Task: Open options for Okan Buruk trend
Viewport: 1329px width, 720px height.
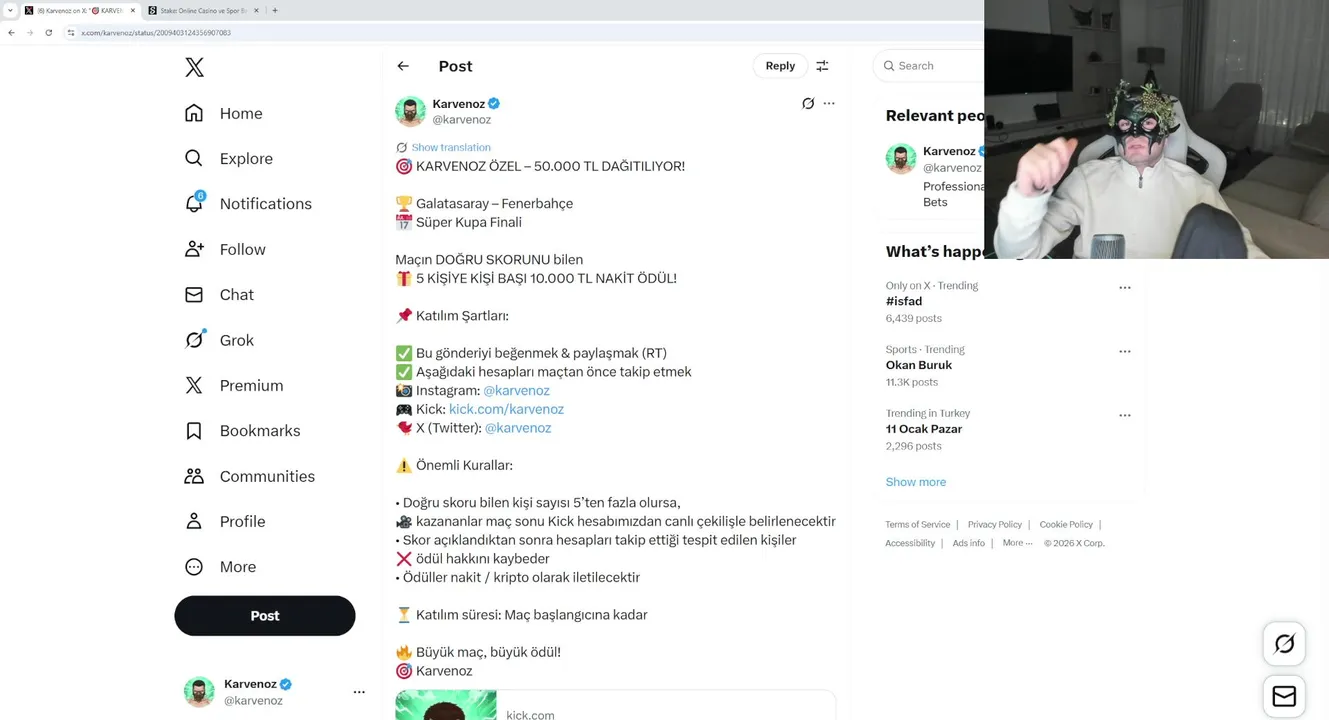Action: pos(1125,351)
